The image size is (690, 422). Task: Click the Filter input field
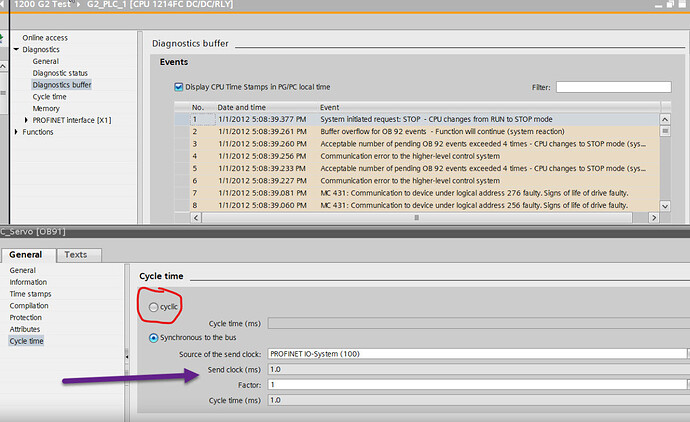click(613, 87)
